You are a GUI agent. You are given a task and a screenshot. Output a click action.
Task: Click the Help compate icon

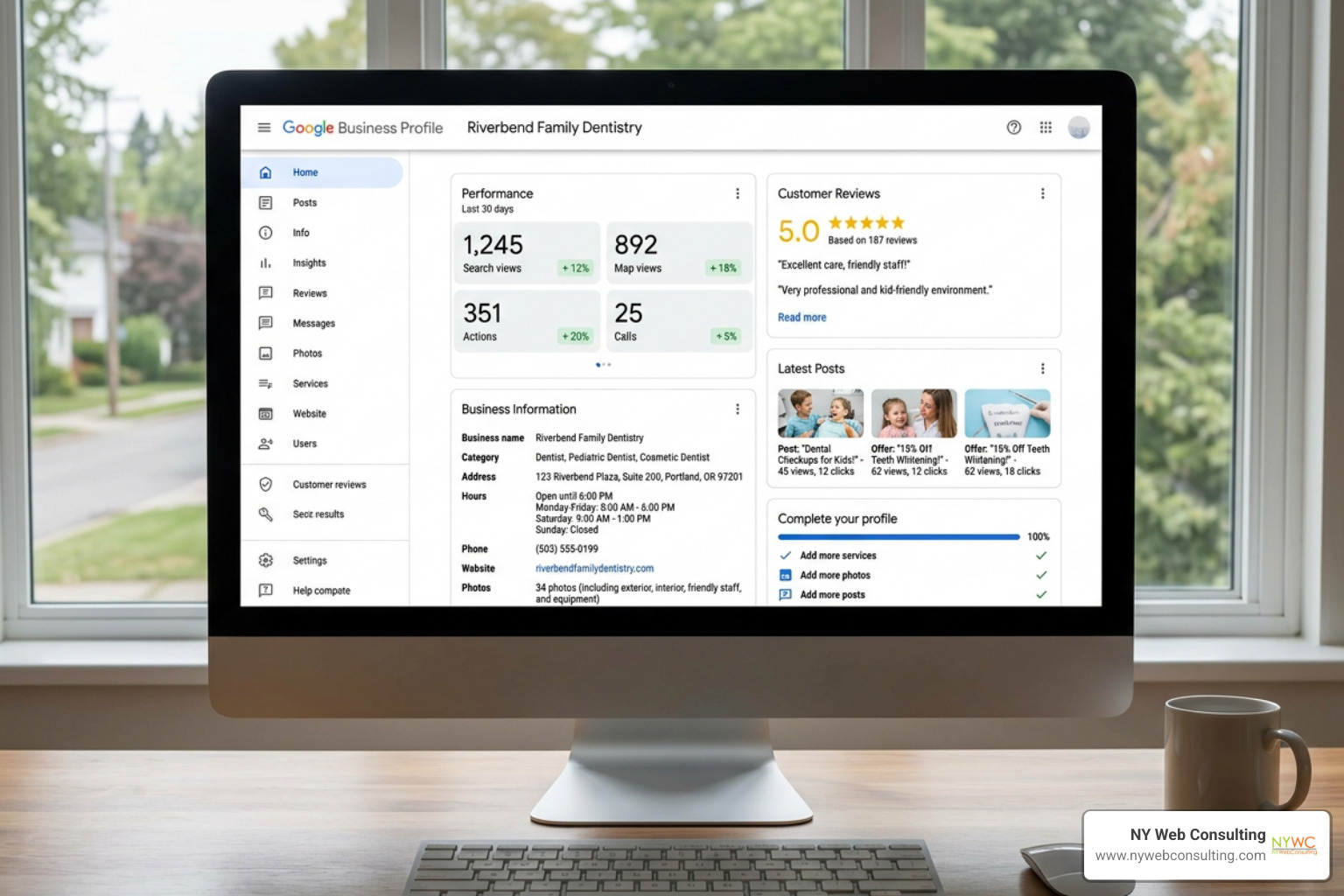pyautogui.click(x=265, y=591)
